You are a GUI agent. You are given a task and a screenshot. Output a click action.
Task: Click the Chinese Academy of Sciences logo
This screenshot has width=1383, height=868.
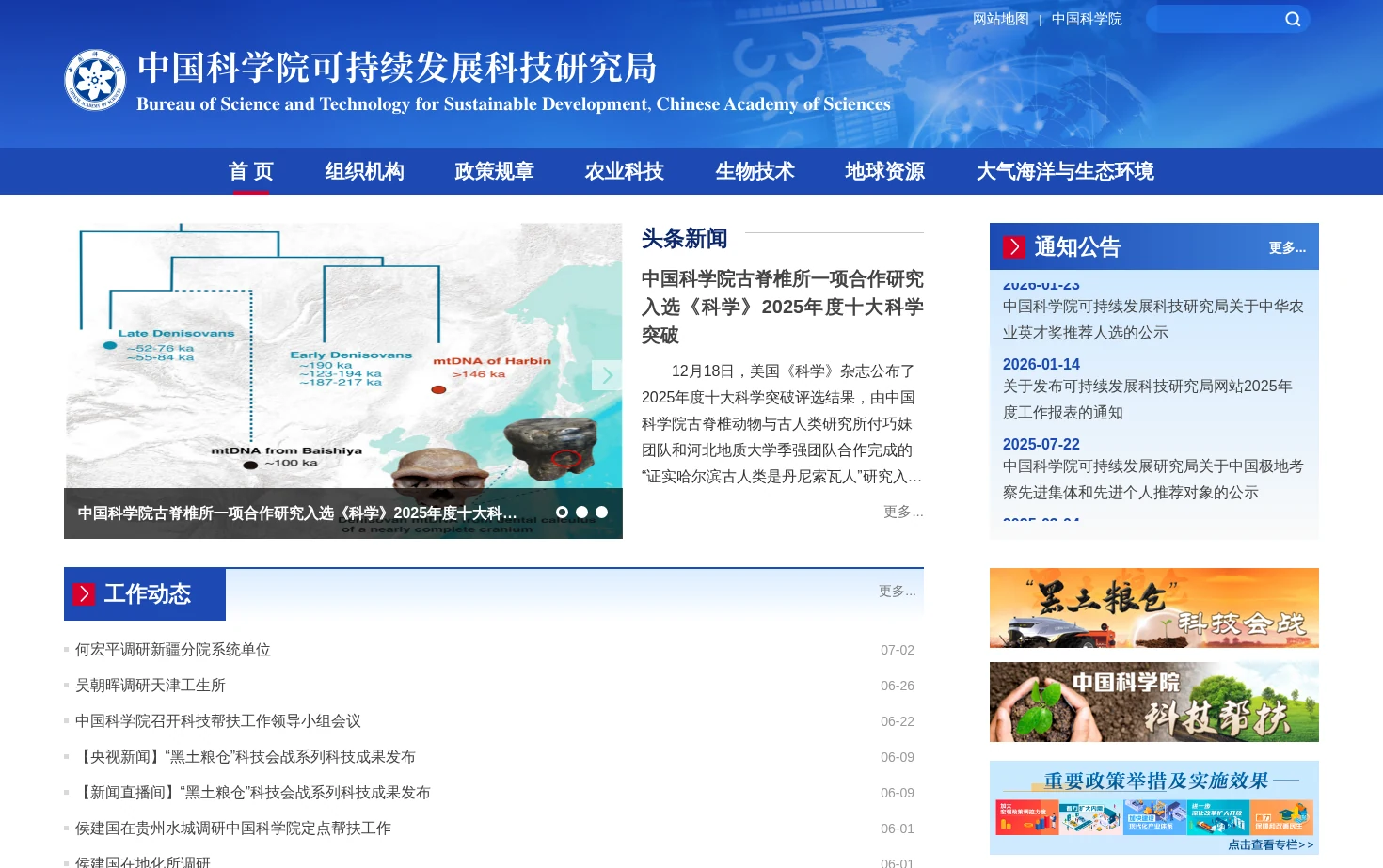95,80
